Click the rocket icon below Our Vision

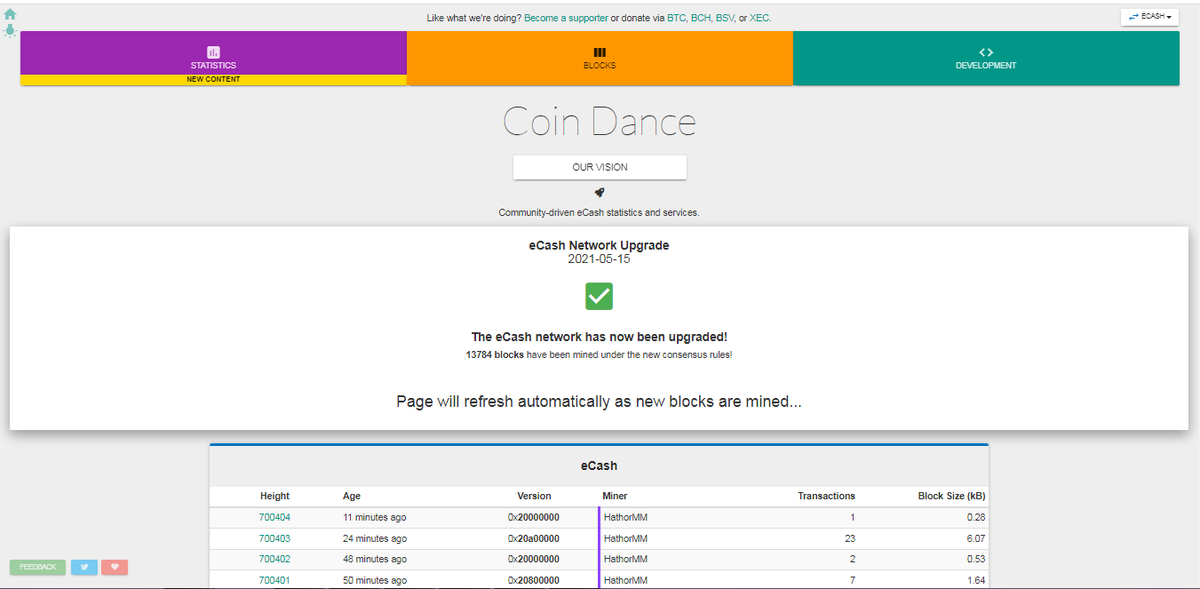(599, 193)
